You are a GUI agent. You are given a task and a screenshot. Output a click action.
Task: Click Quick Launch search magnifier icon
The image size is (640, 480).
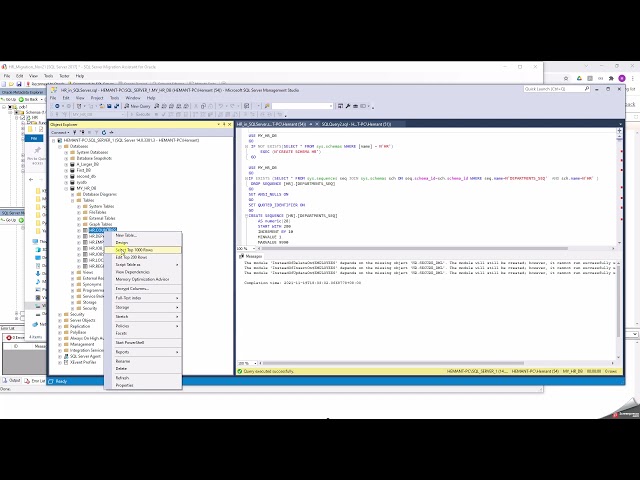[587, 89]
